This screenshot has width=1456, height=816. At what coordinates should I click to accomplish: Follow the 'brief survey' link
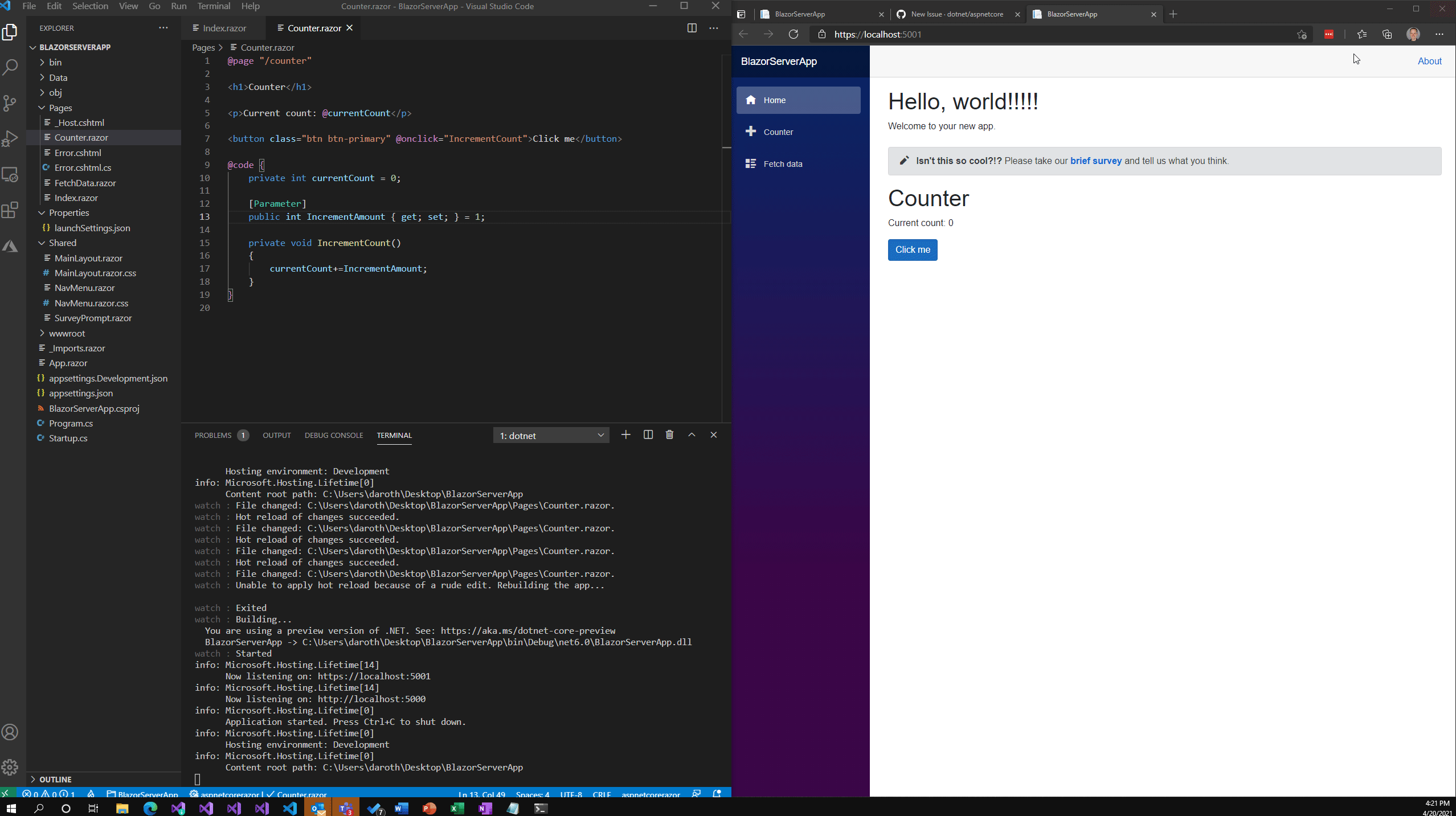(x=1095, y=161)
